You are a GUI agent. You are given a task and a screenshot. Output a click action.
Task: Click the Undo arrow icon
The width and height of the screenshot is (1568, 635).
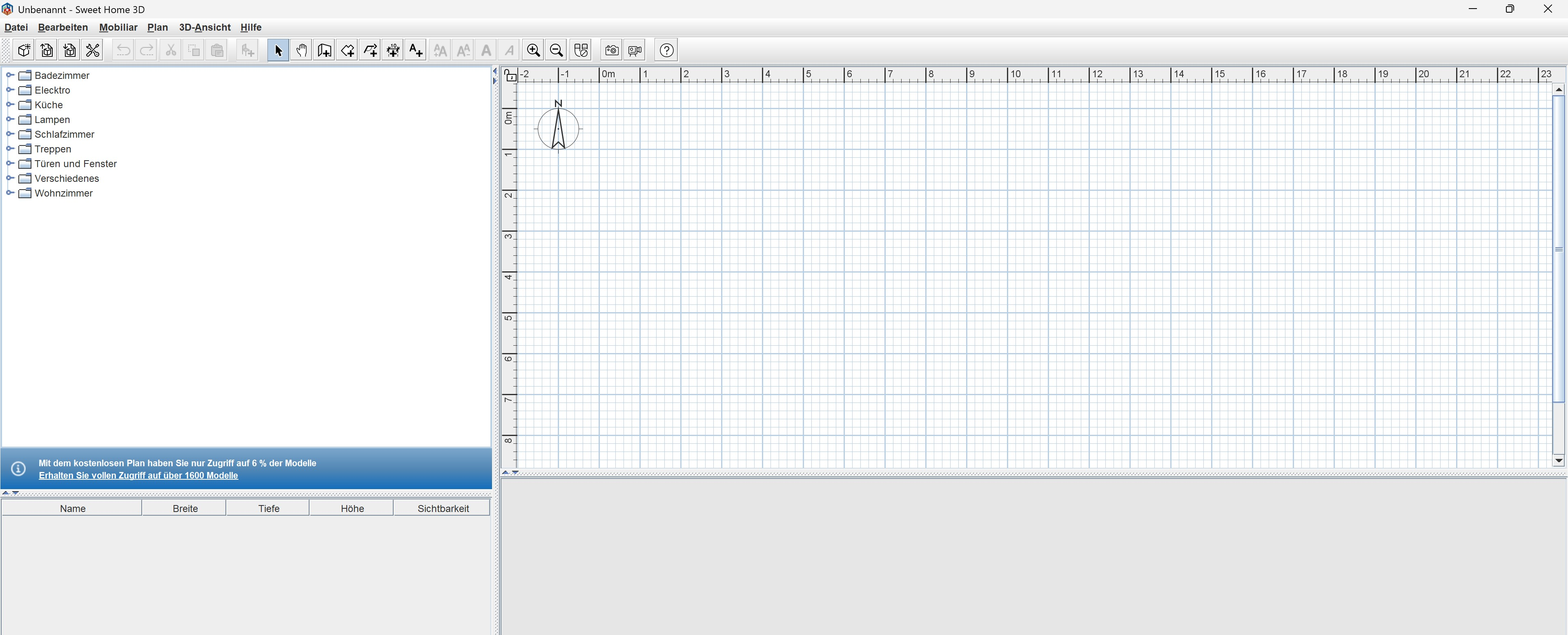(124, 50)
